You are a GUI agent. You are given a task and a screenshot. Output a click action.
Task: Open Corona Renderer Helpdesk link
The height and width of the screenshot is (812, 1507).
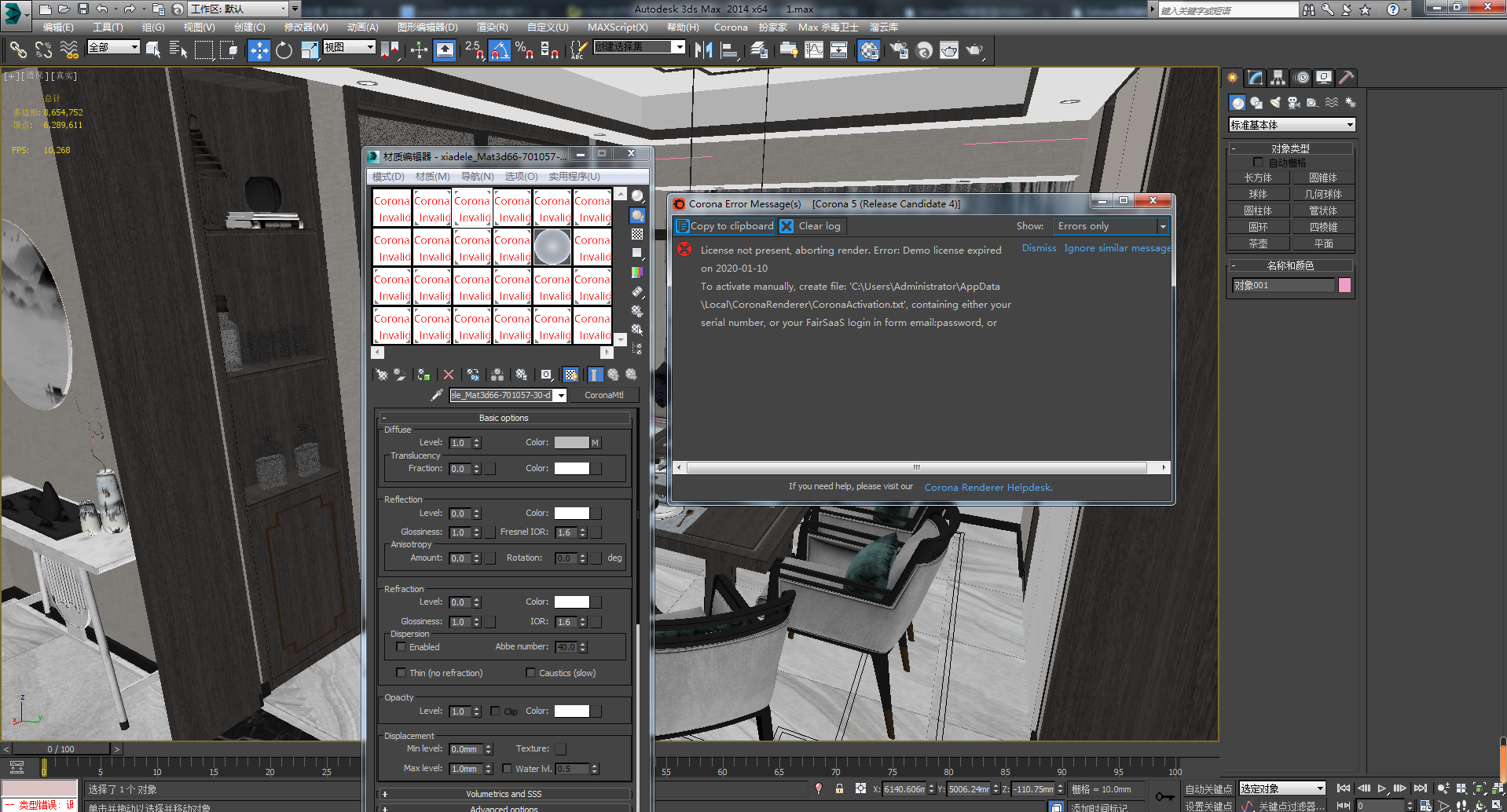point(988,488)
